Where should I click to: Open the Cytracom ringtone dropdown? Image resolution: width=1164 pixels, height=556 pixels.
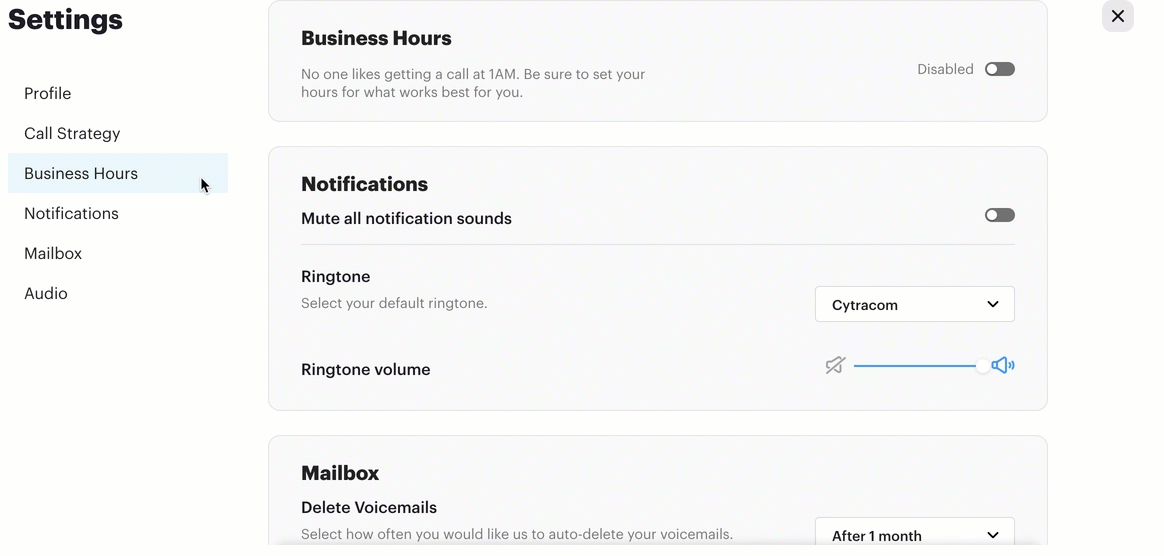[915, 304]
